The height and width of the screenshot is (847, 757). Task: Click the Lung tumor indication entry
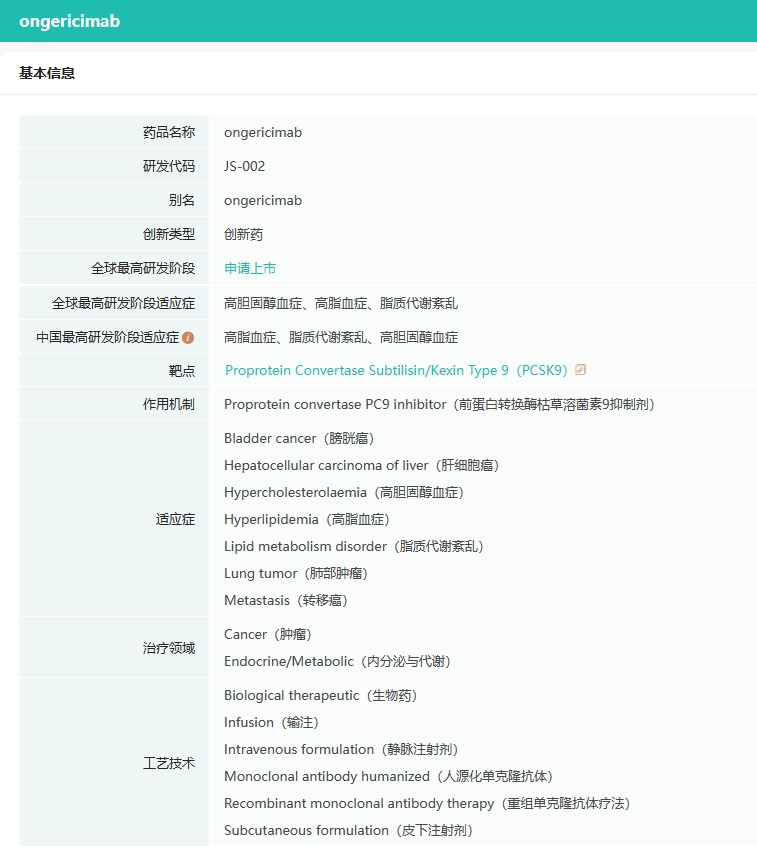click(295, 573)
